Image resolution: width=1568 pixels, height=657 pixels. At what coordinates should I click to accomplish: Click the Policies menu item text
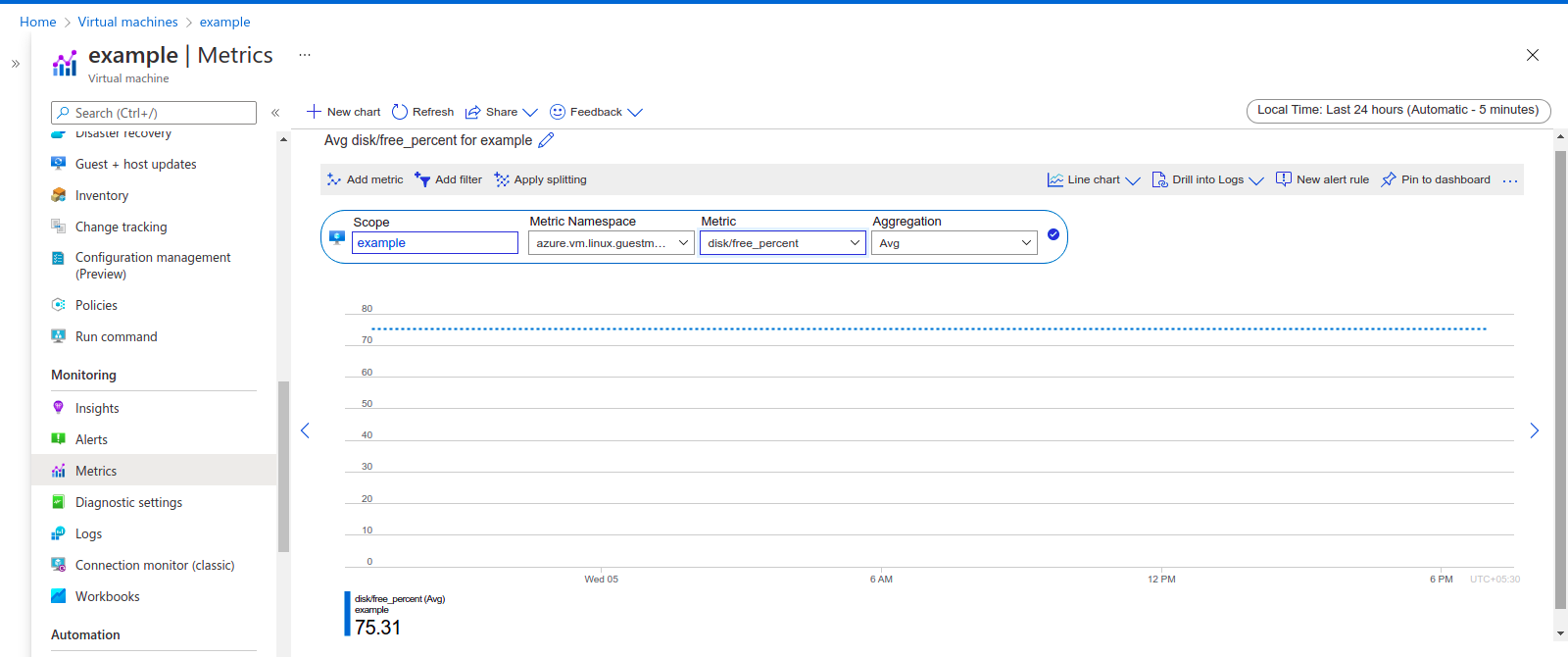tap(96, 306)
